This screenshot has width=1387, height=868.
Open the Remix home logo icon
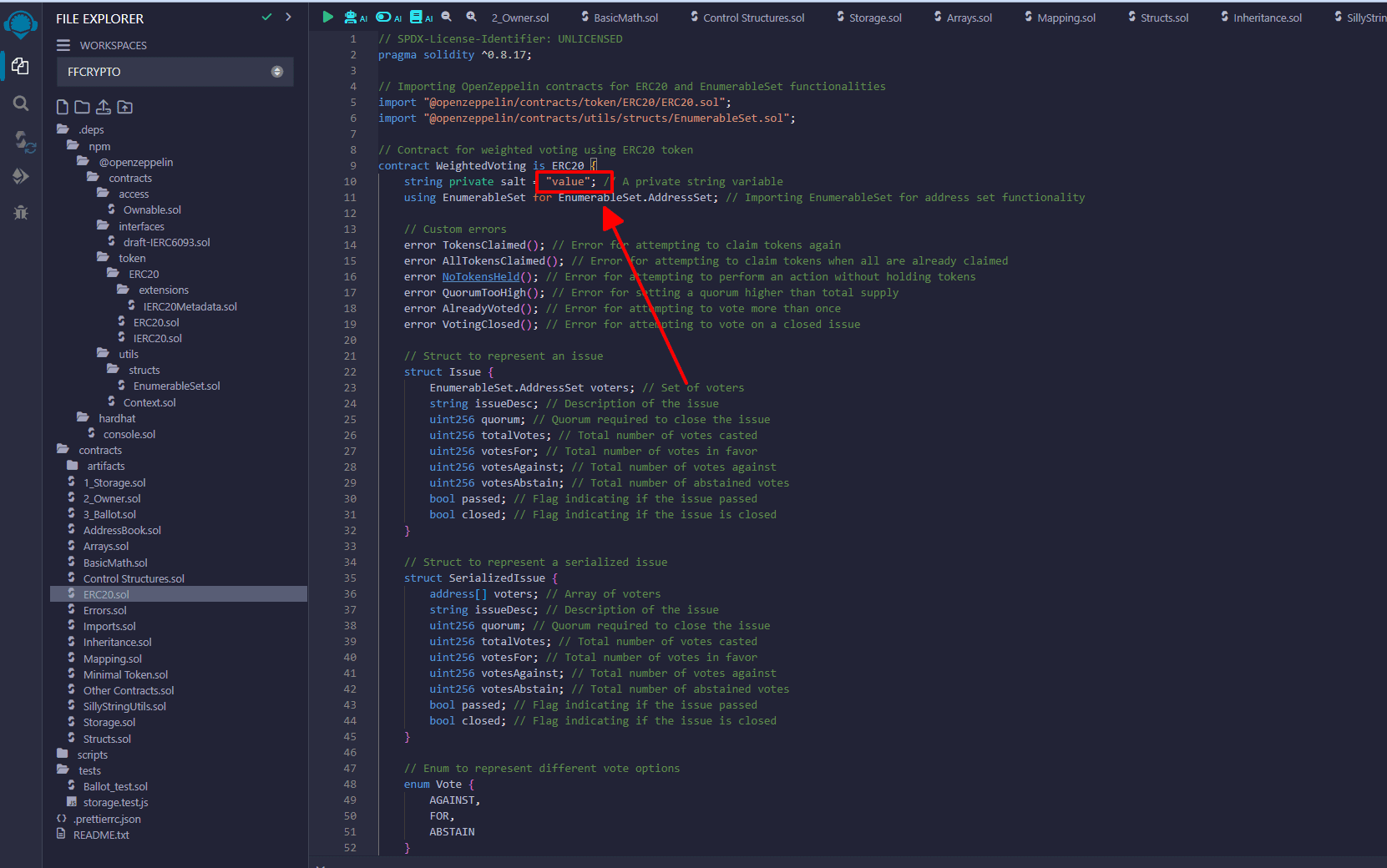(x=20, y=23)
